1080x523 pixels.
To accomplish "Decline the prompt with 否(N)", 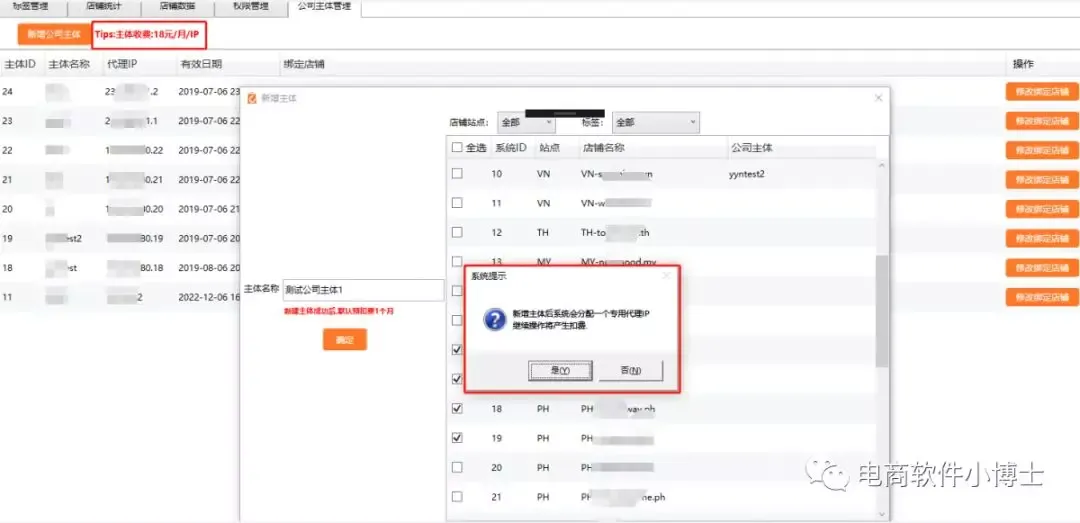I will pos(630,371).
